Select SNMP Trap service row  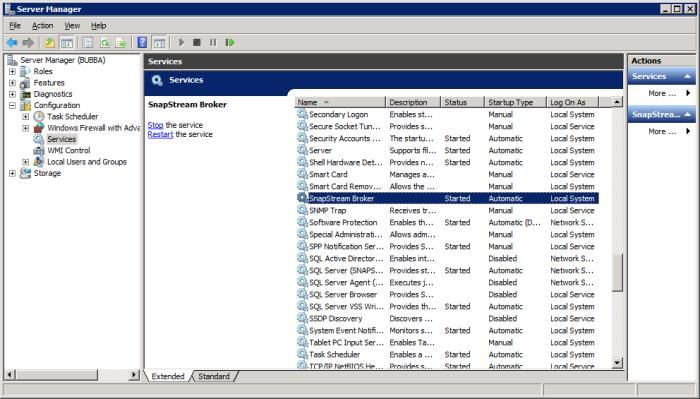coord(447,210)
